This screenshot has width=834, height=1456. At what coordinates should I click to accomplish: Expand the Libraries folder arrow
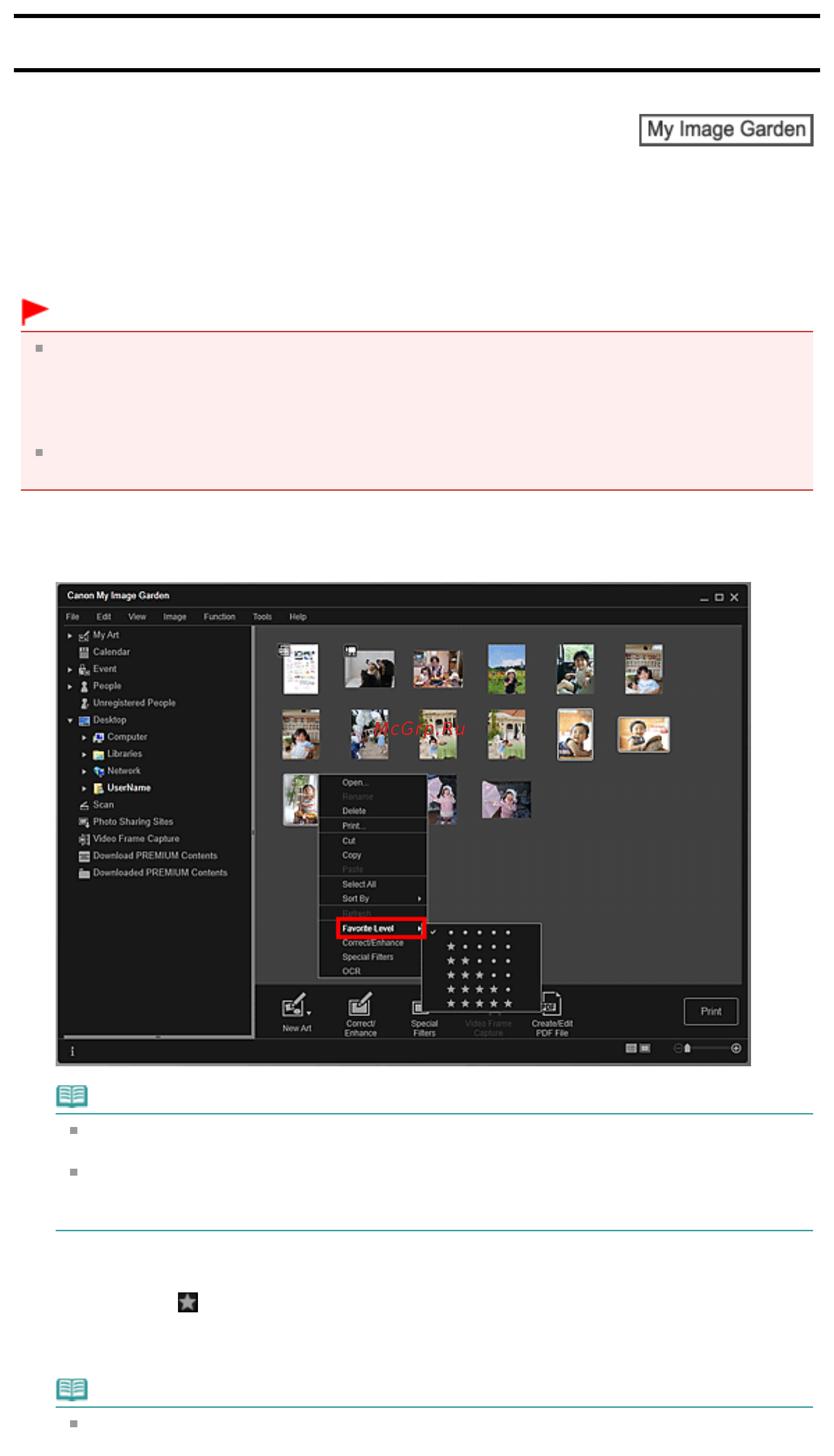[x=83, y=754]
